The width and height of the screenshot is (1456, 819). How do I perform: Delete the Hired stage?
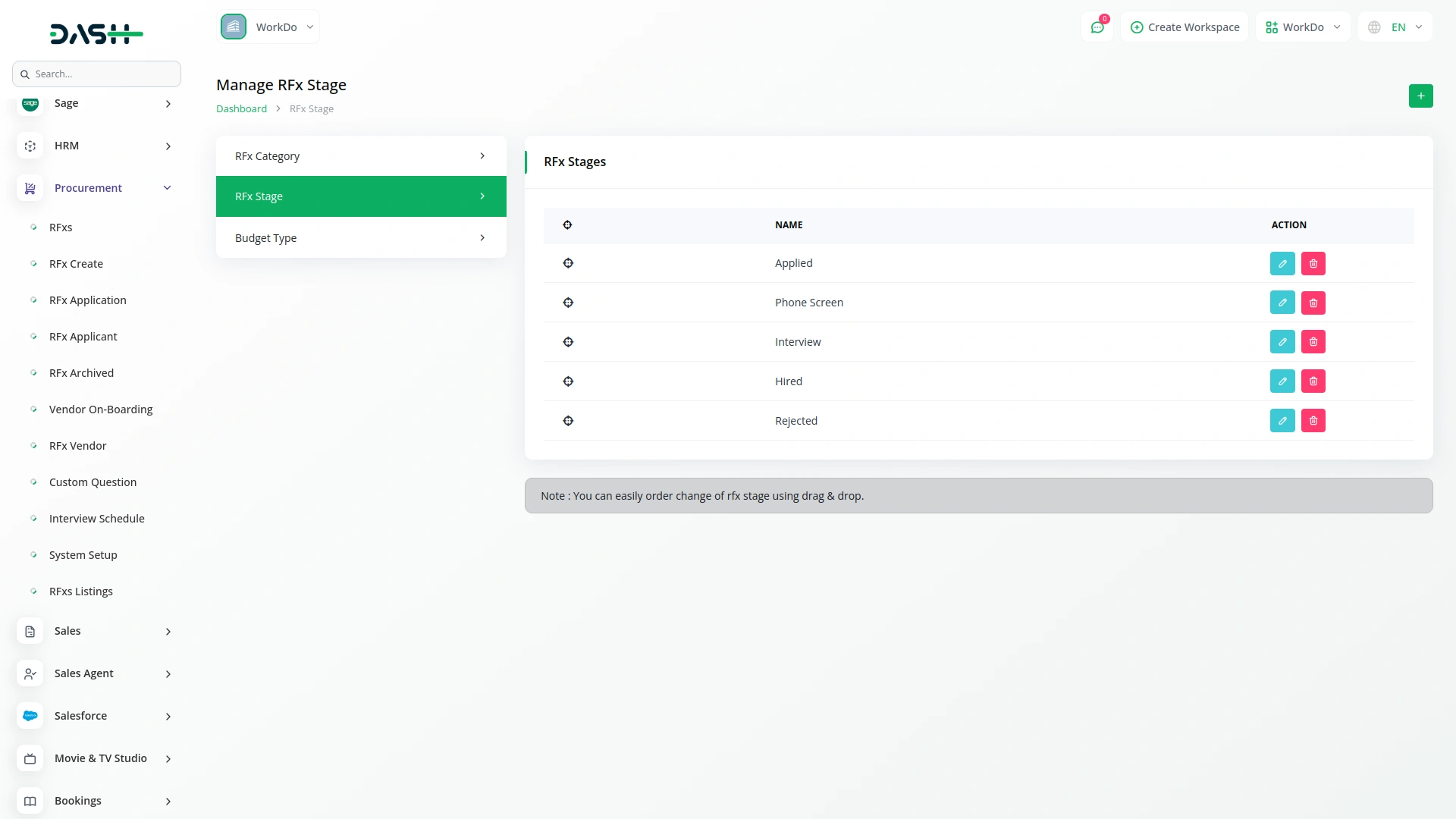(1313, 381)
